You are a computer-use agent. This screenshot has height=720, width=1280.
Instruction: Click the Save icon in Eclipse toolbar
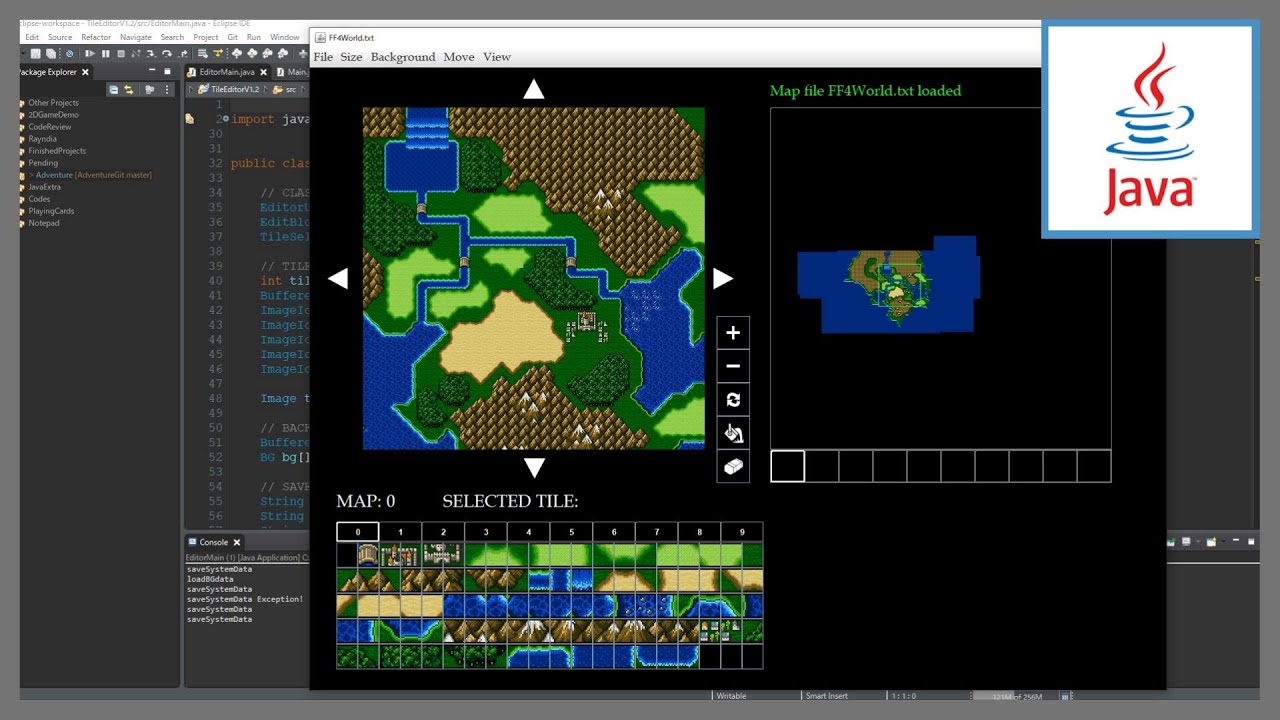click(x=35, y=54)
